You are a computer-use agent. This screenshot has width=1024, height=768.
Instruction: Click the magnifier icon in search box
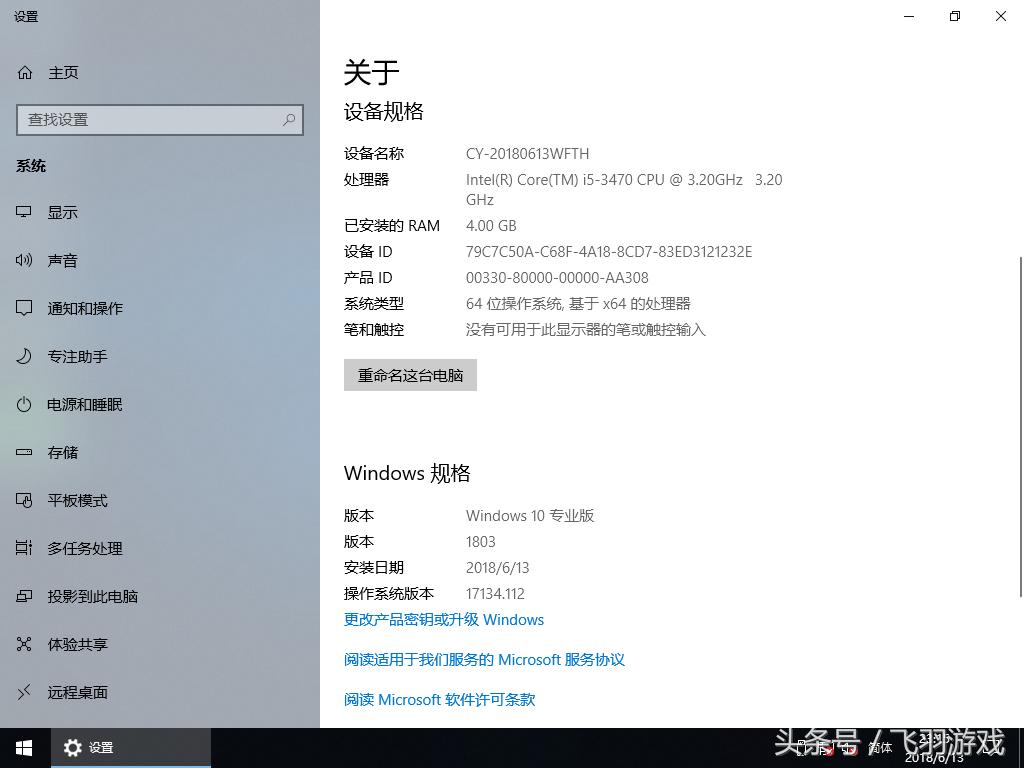pyautogui.click(x=289, y=120)
